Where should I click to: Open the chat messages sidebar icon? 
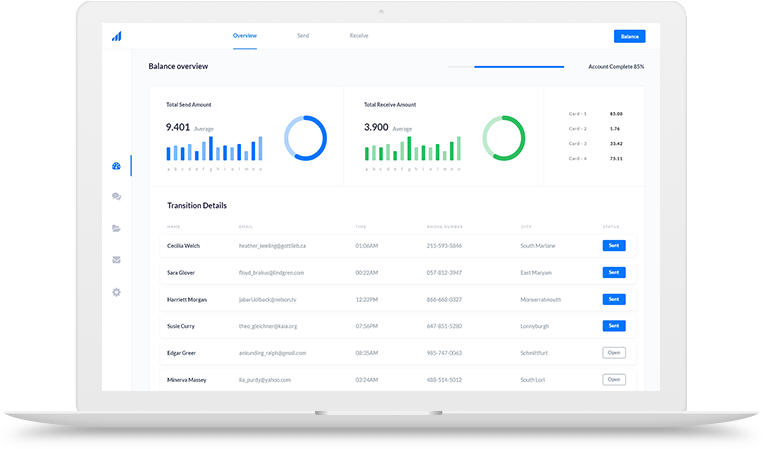click(x=116, y=197)
